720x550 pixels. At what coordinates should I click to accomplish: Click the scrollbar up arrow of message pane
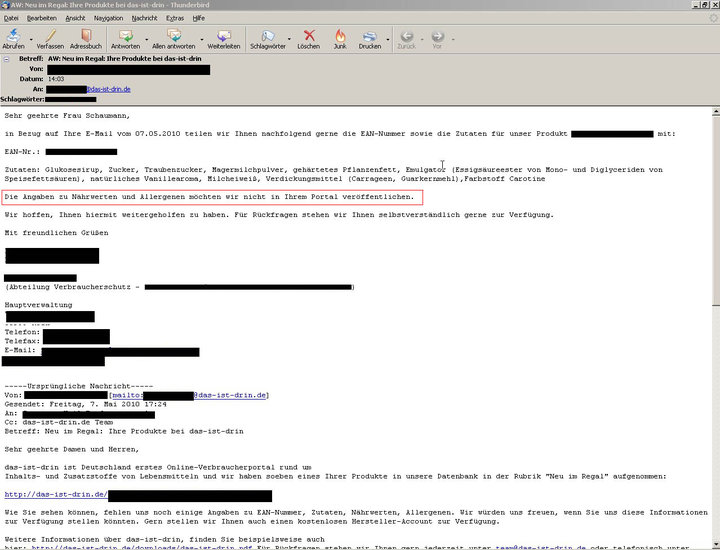pyautogui.click(x=716, y=111)
